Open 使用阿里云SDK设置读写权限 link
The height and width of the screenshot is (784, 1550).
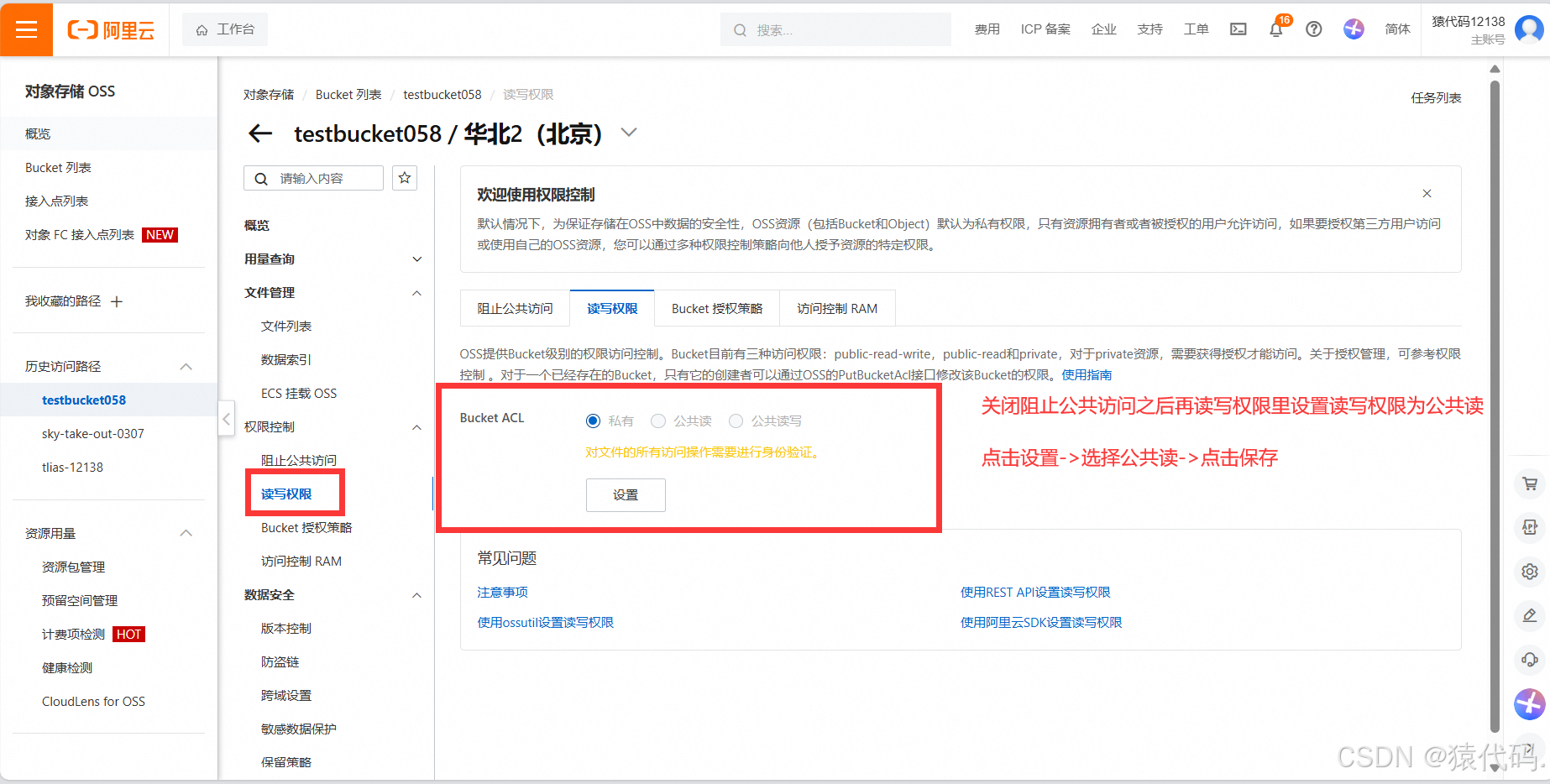point(1041,623)
